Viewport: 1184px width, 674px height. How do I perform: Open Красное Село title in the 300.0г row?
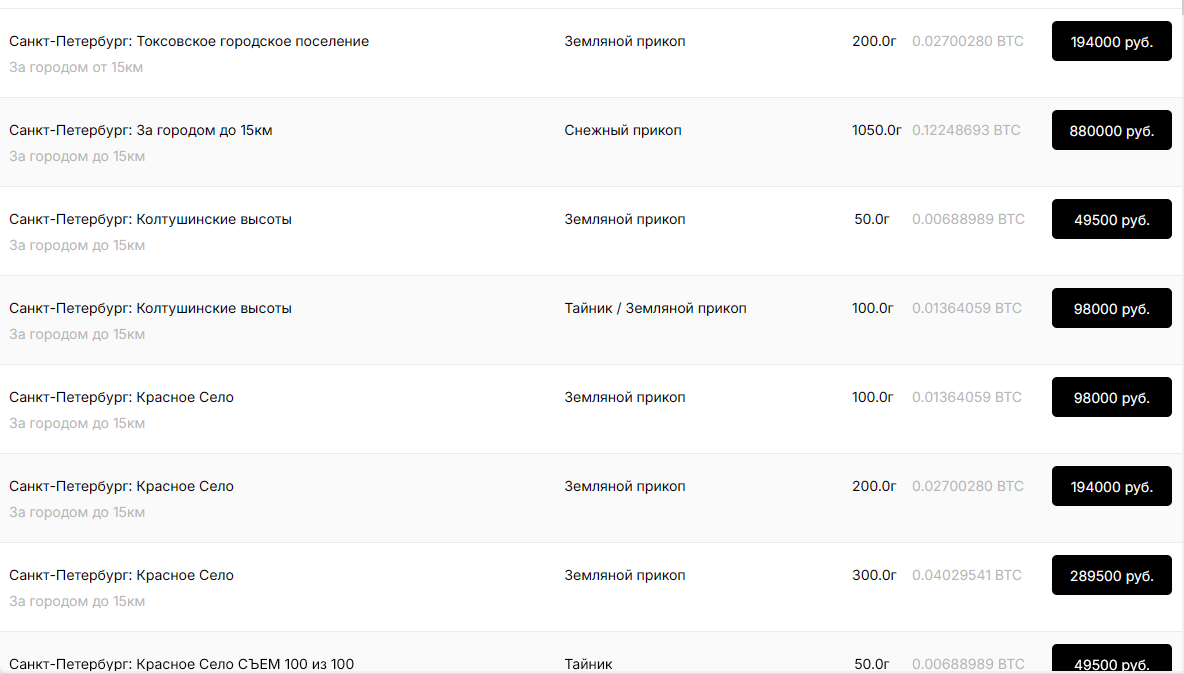coord(122,576)
